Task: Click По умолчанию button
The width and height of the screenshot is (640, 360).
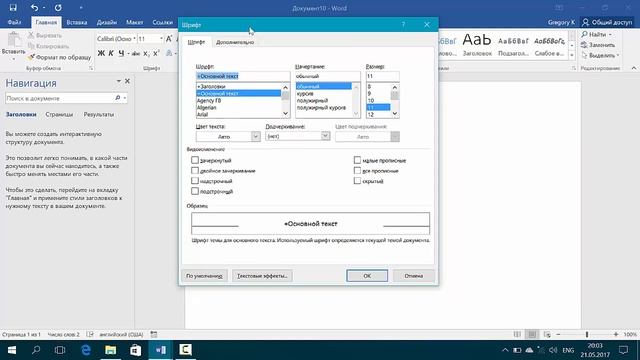Action: pos(204,276)
